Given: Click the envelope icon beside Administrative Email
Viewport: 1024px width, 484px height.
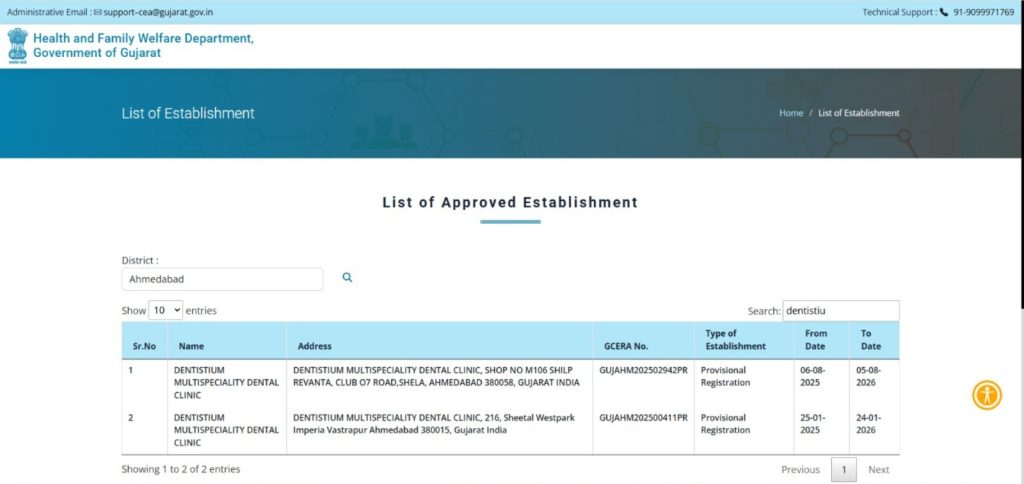Looking at the screenshot, I should click(98, 12).
